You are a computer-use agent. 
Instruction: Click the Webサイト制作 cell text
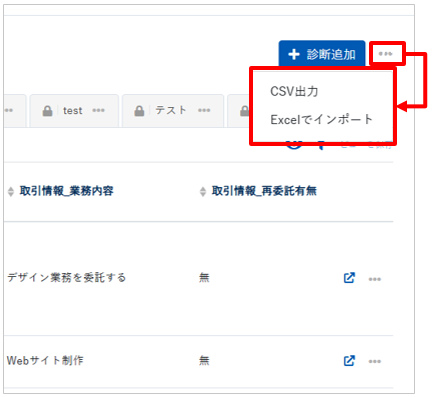point(45,360)
